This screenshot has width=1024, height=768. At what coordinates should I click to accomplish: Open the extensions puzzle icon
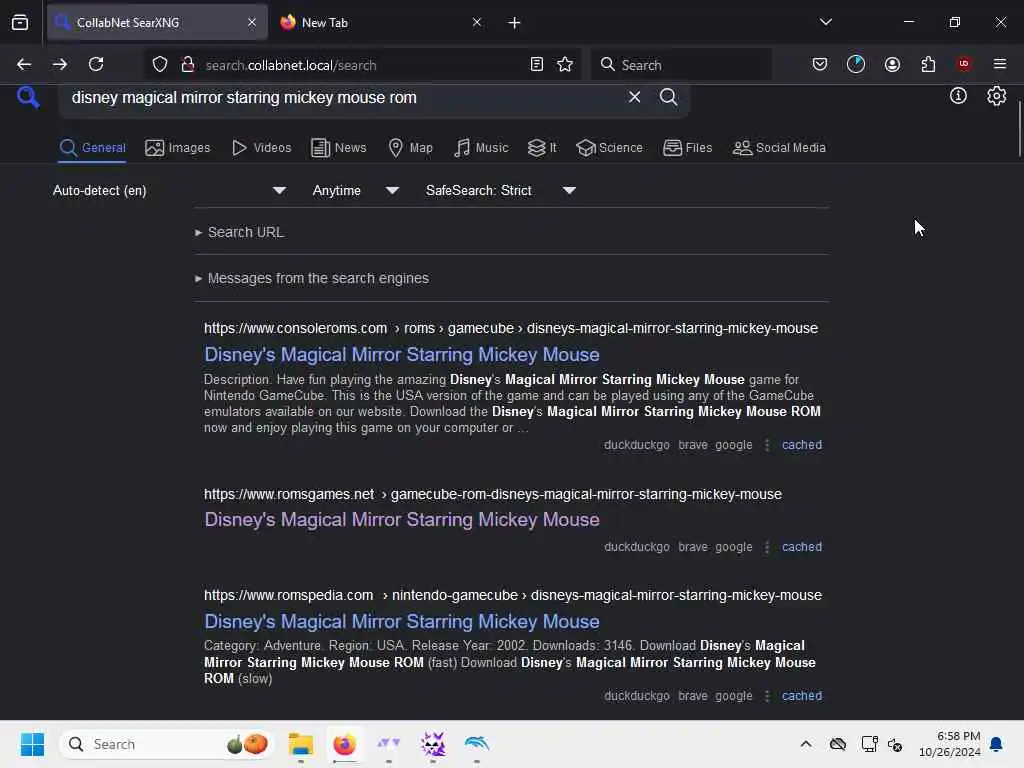click(x=928, y=64)
